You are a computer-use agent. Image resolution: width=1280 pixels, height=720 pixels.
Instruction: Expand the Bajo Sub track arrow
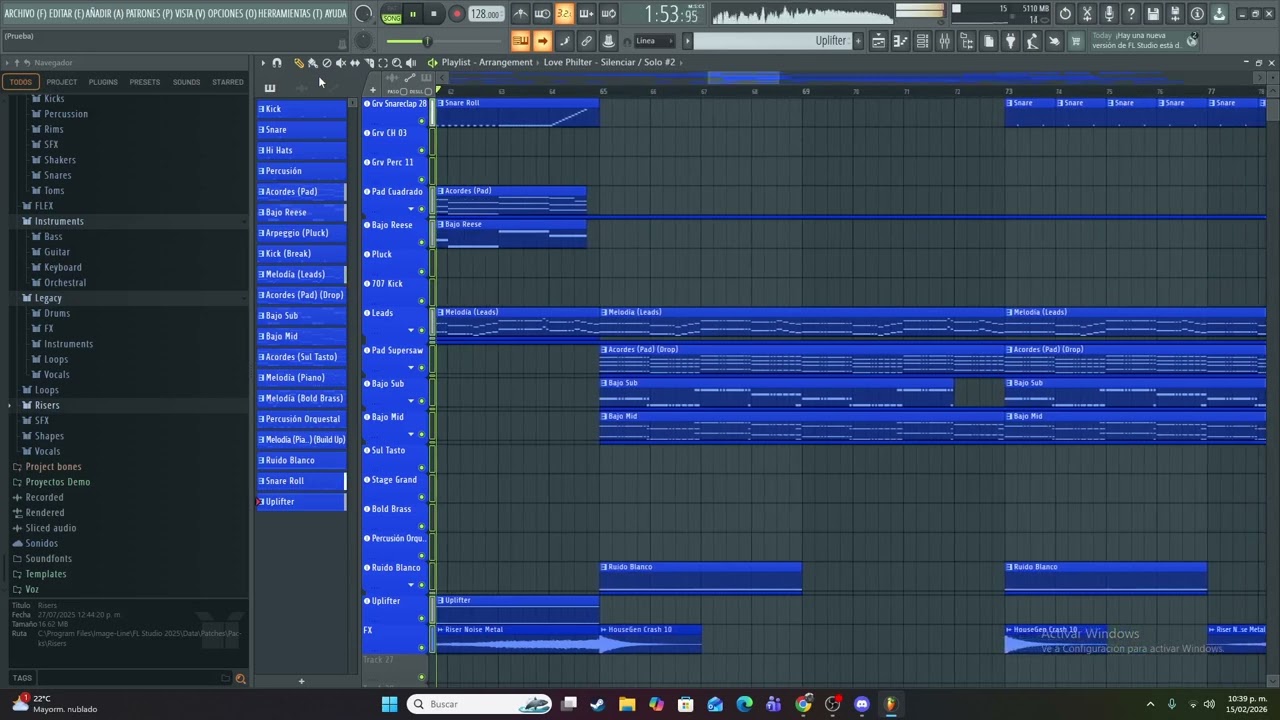tap(411, 401)
